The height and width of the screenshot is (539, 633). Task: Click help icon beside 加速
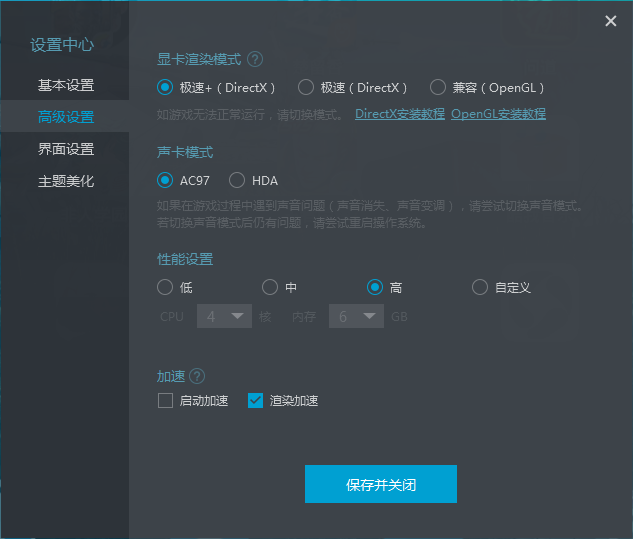click(x=197, y=377)
